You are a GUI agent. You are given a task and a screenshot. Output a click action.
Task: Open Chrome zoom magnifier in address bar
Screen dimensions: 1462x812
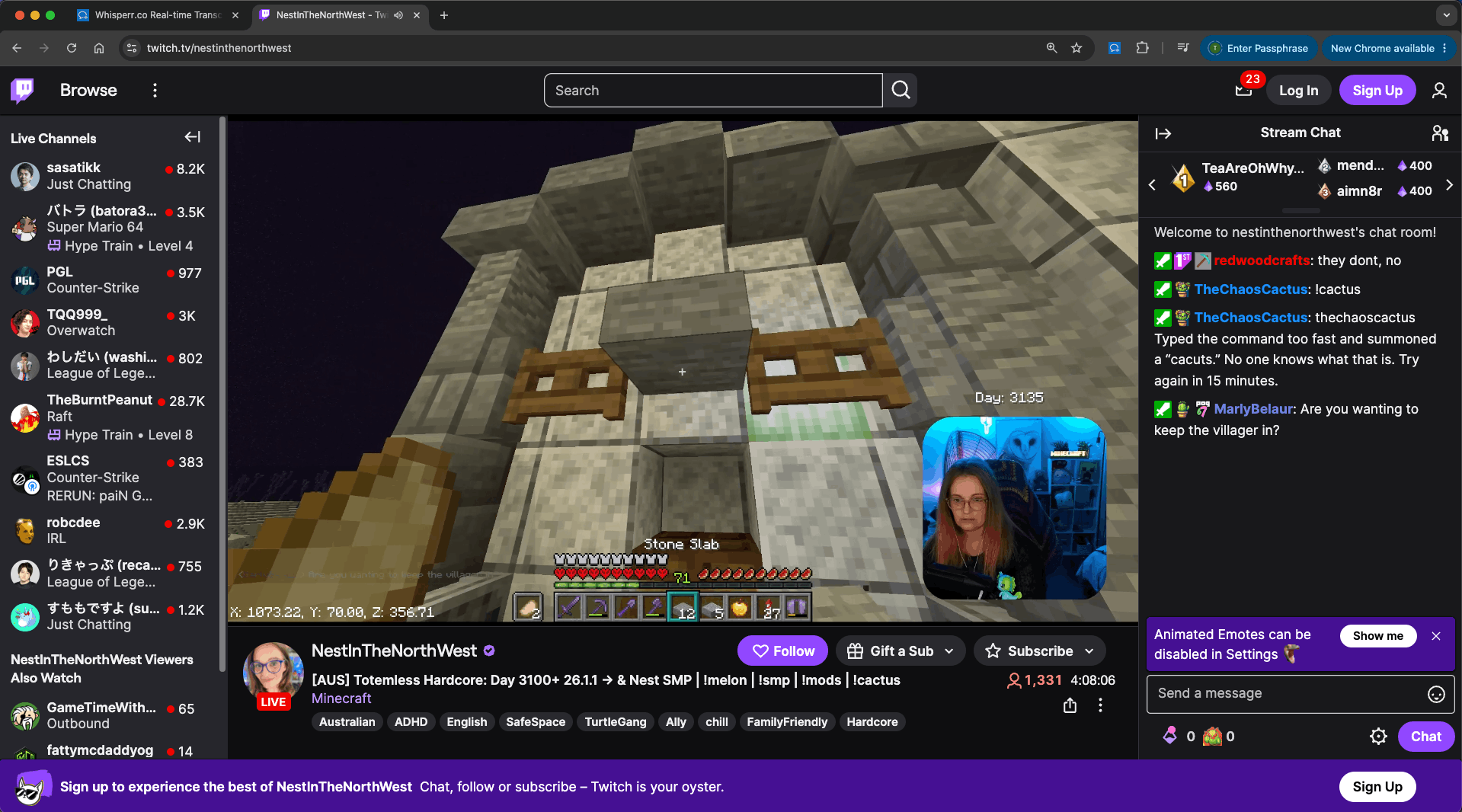click(1052, 48)
